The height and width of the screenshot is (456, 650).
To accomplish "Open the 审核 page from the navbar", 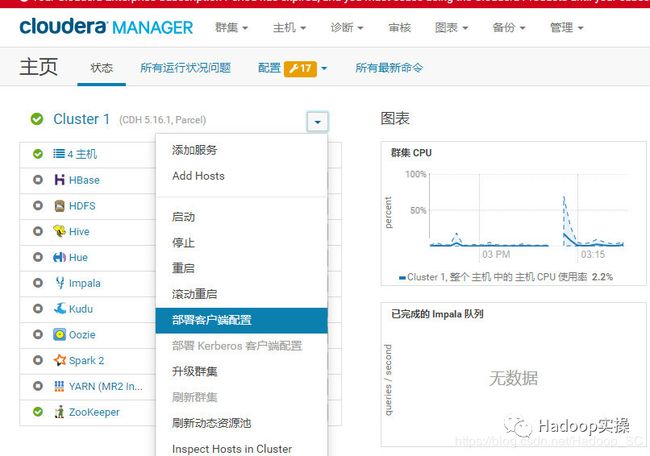I will (400, 27).
